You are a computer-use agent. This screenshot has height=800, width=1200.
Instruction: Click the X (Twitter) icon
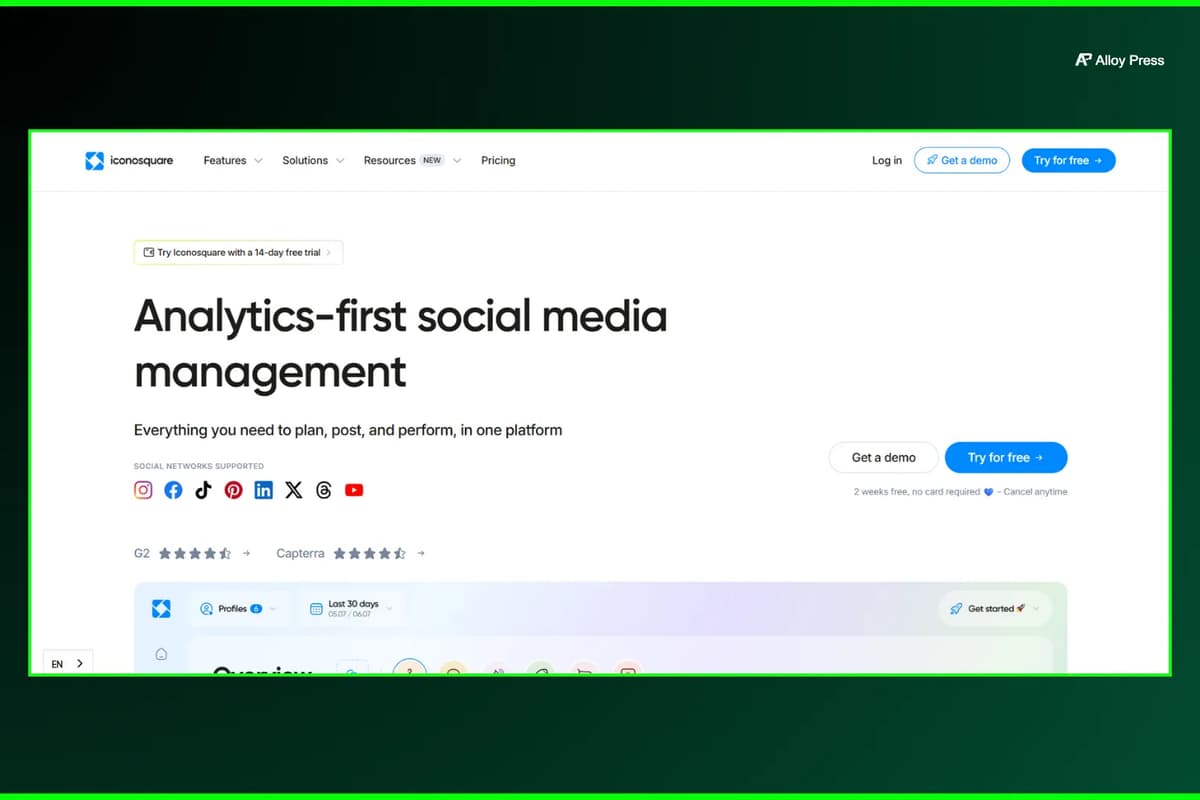pyautogui.click(x=293, y=490)
